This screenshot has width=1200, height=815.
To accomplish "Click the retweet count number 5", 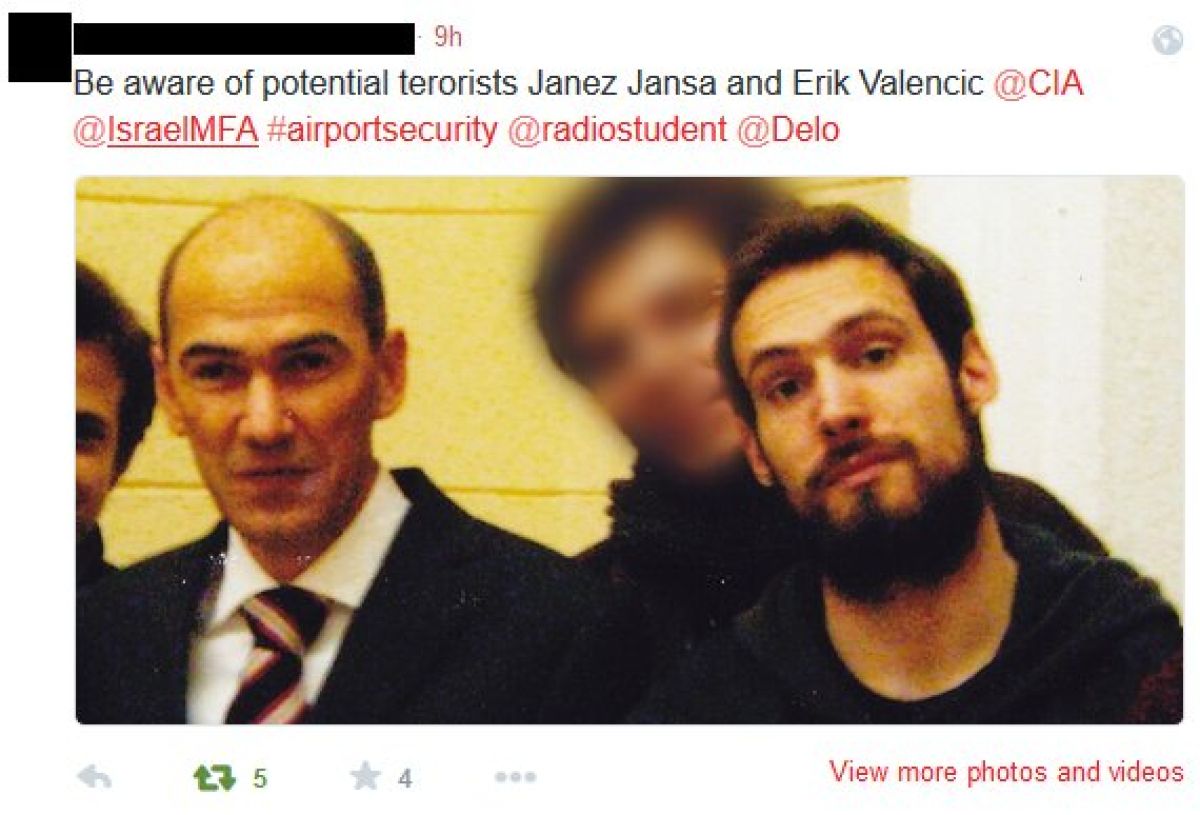I will tap(260, 778).
